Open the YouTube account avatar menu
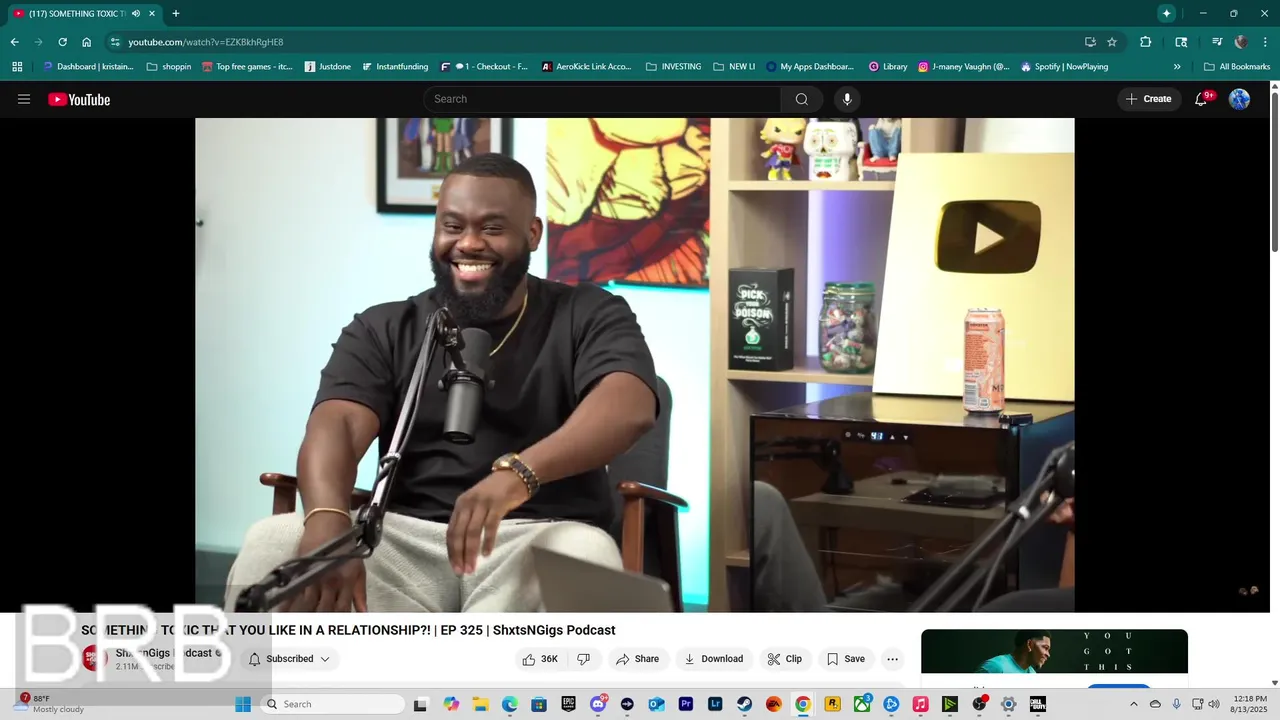 click(1239, 99)
